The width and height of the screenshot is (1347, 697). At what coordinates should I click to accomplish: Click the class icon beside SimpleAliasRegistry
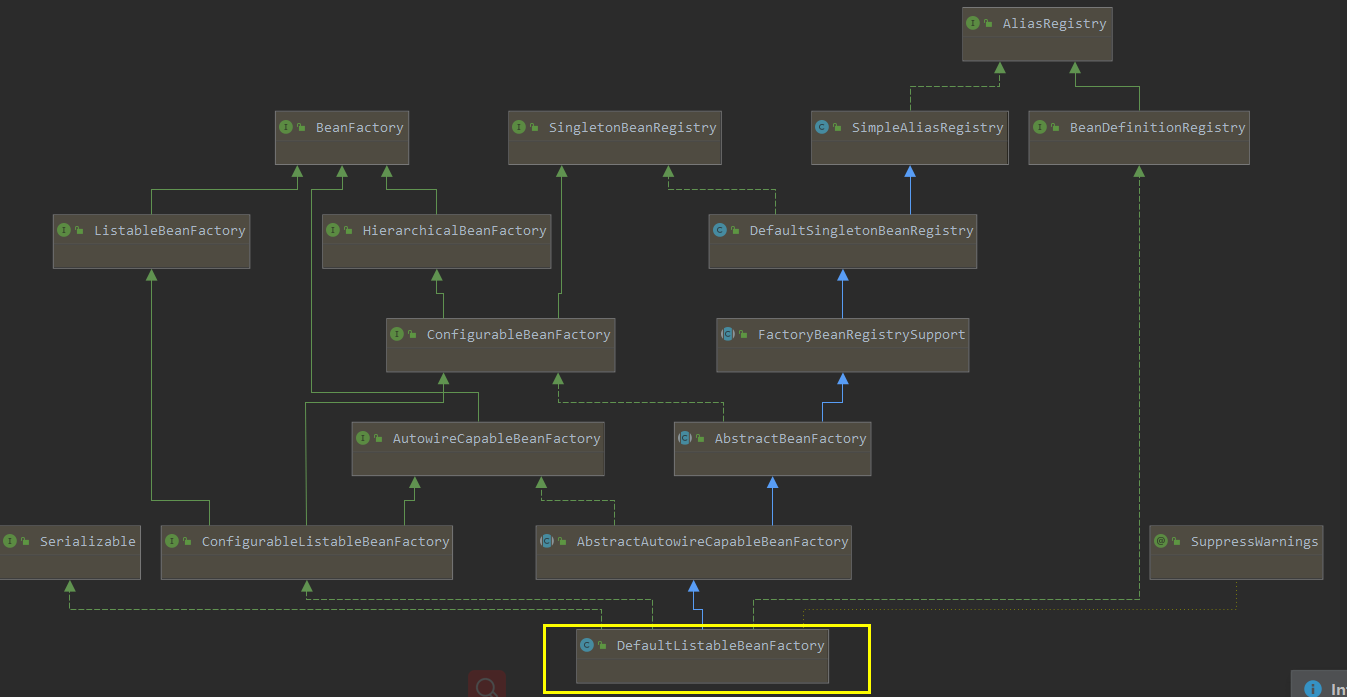(x=822, y=127)
